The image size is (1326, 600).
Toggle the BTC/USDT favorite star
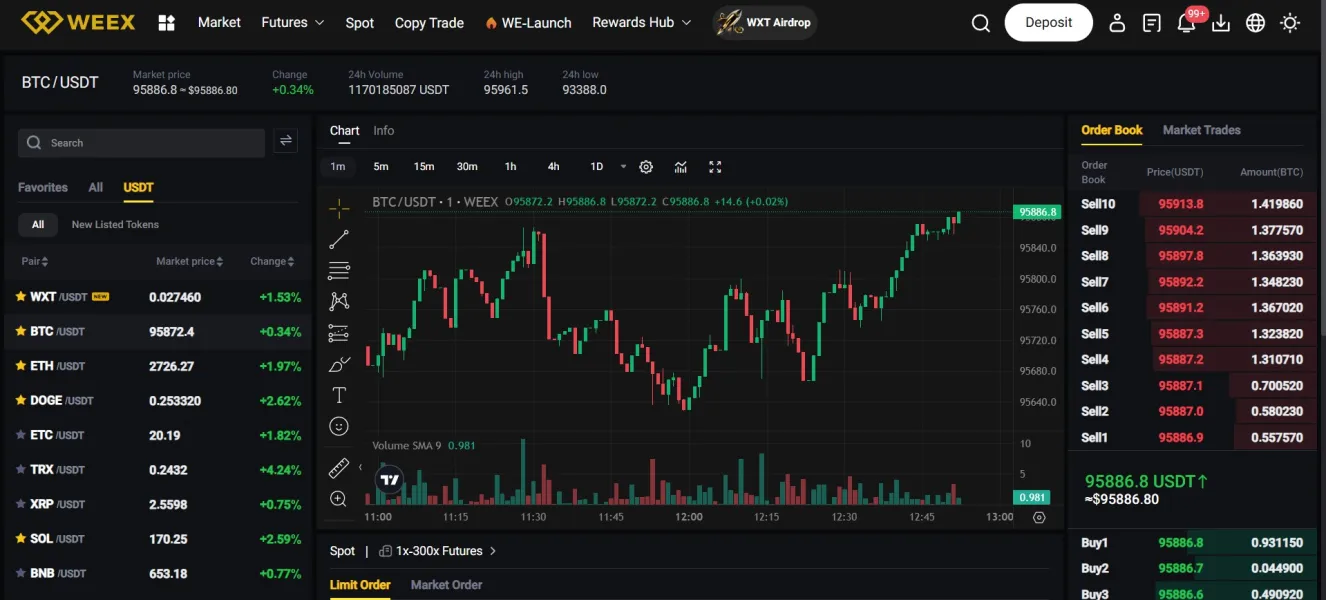coord(21,331)
